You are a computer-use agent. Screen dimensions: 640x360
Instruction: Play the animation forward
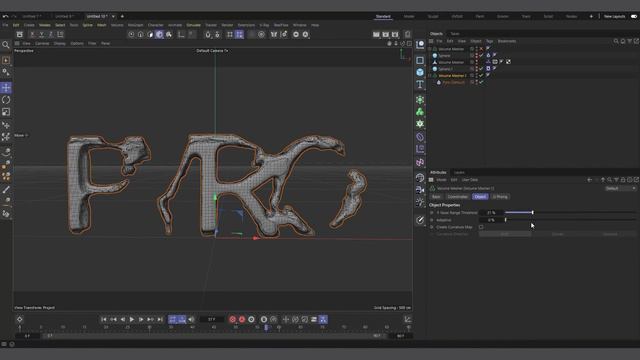(131, 320)
